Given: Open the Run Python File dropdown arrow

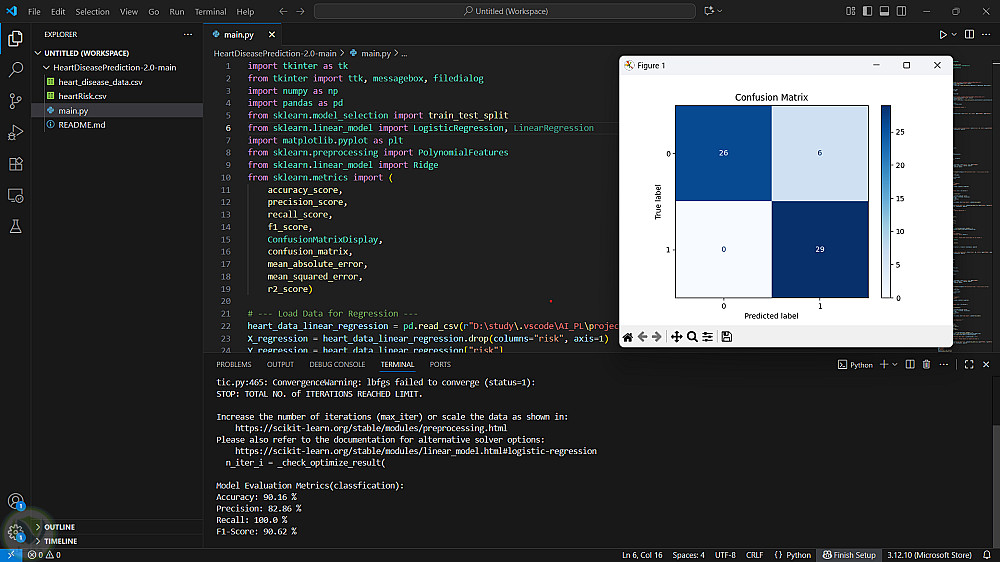Looking at the screenshot, I should click(955, 35).
